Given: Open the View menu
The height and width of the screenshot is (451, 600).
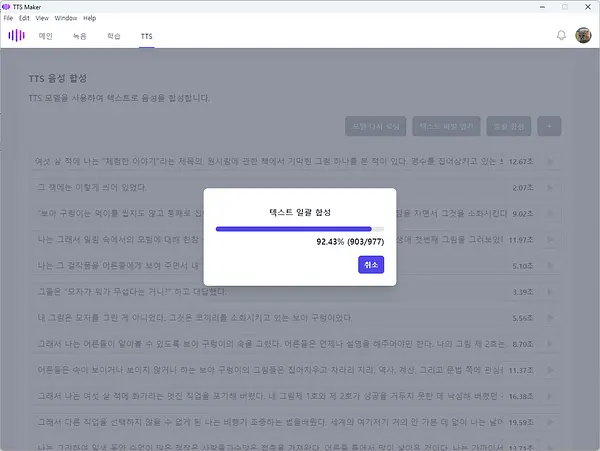Looking at the screenshot, I should pyautogui.click(x=42, y=18).
